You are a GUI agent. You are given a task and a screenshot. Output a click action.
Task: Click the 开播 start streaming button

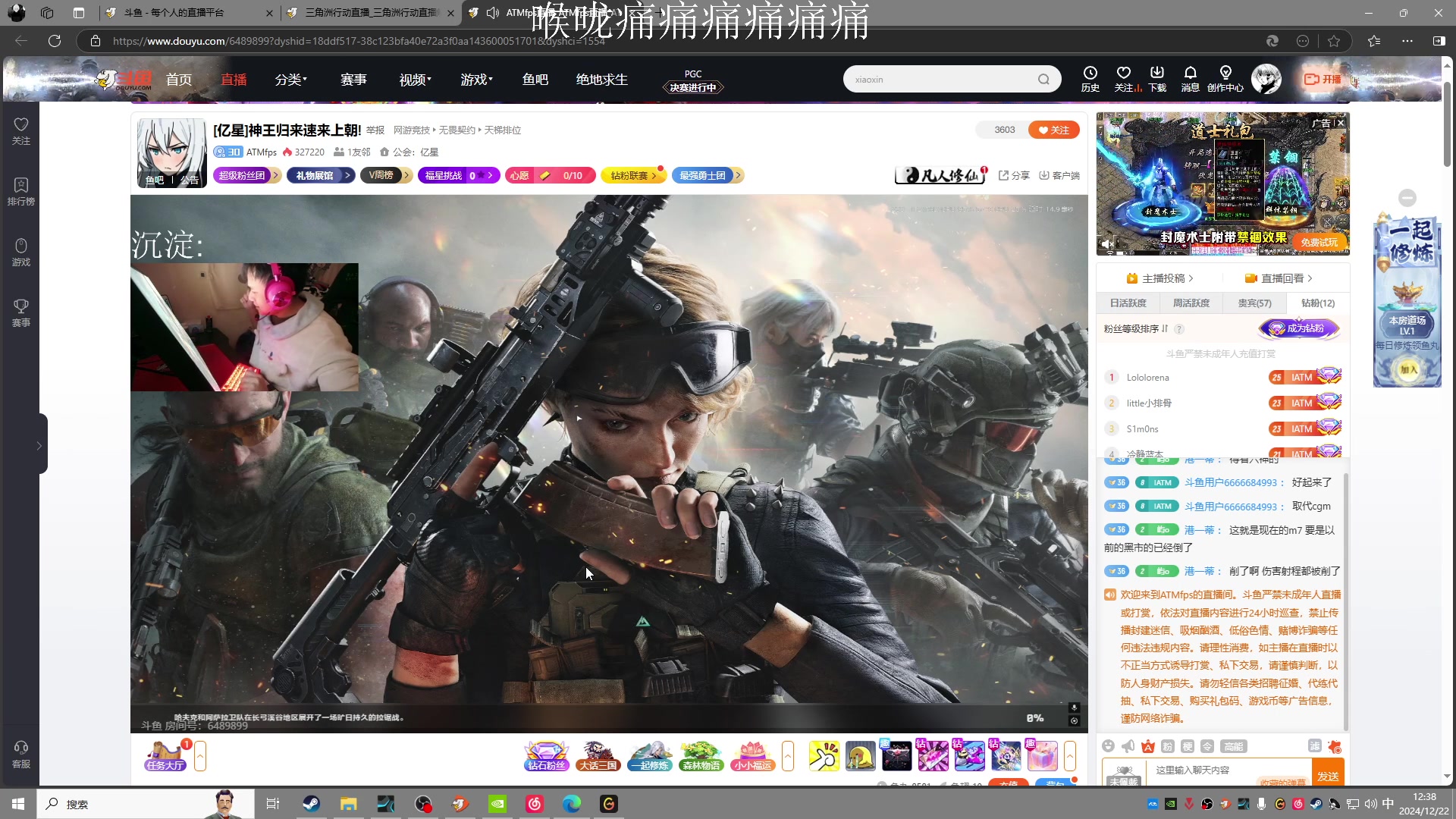tap(1323, 79)
